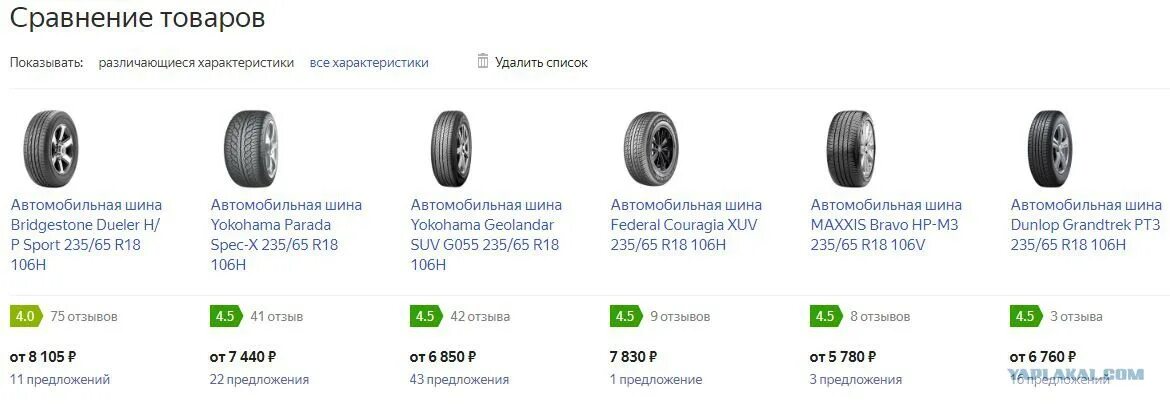1170x404 pixels.
Task: View 22 предложения for Yokohama Parada
Action: pyautogui.click(x=259, y=379)
